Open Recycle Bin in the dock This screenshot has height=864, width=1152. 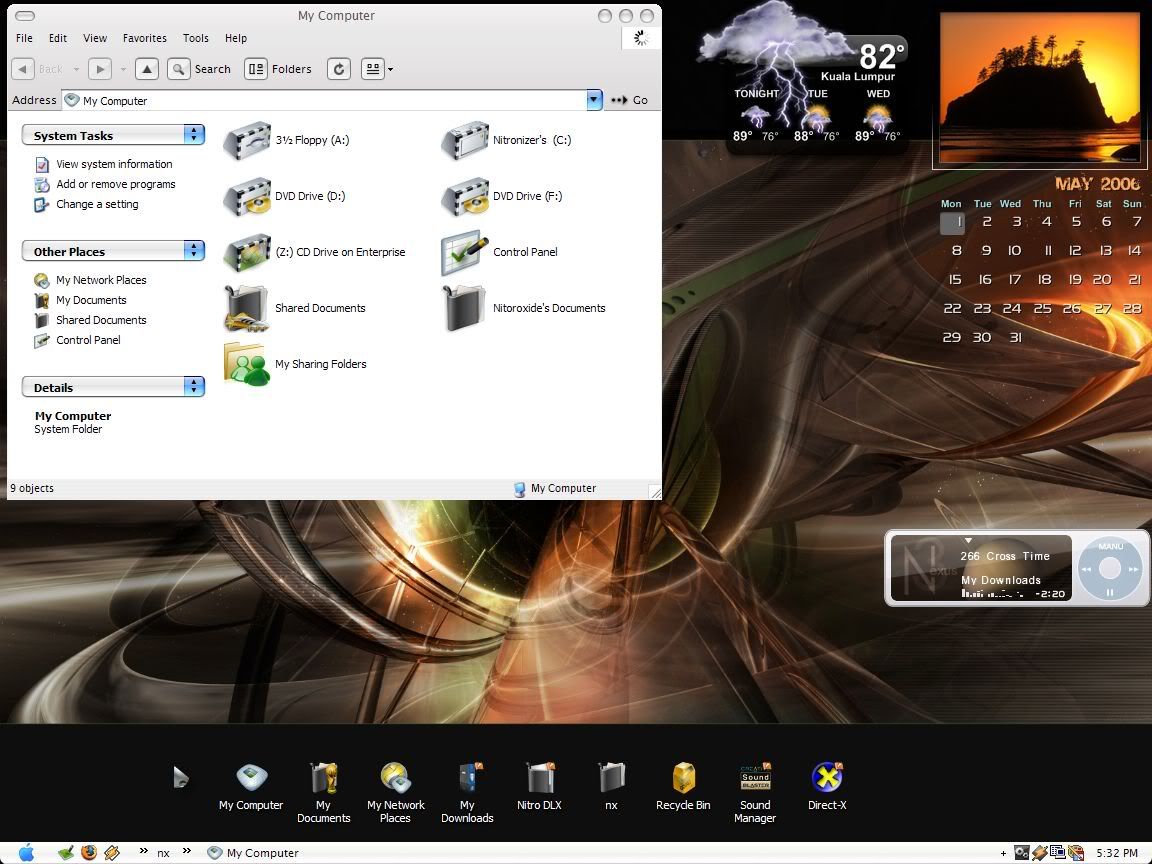683,778
